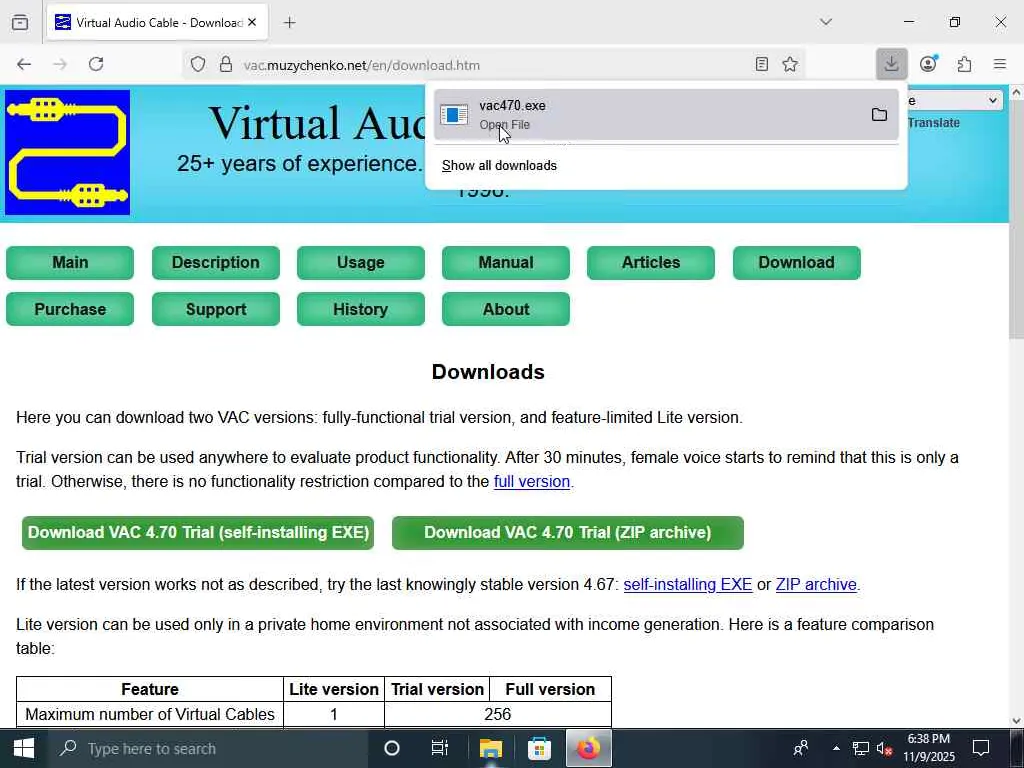Open File Explorer from taskbar
Image resolution: width=1024 pixels, height=768 pixels.
490,748
